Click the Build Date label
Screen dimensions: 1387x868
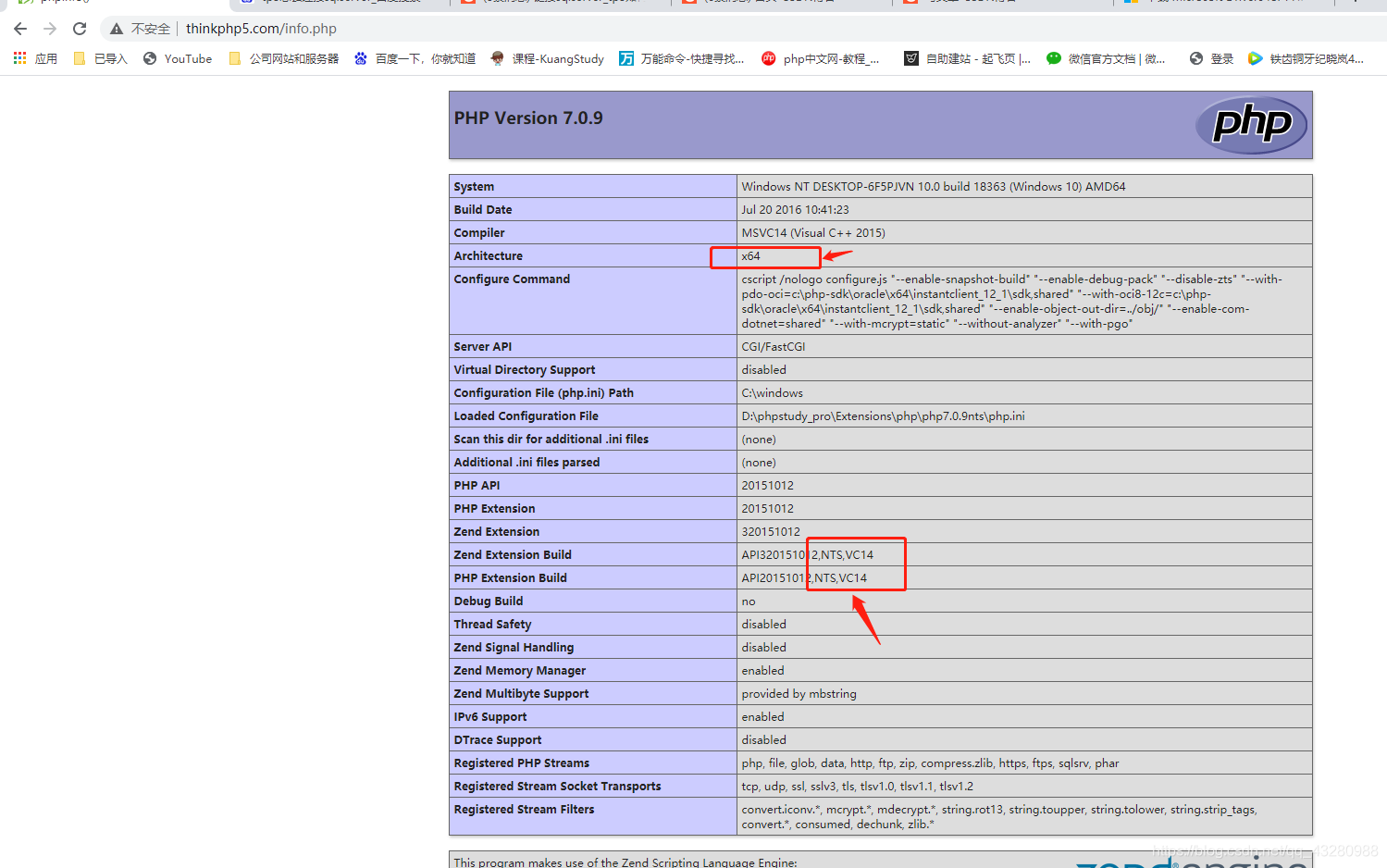483,209
